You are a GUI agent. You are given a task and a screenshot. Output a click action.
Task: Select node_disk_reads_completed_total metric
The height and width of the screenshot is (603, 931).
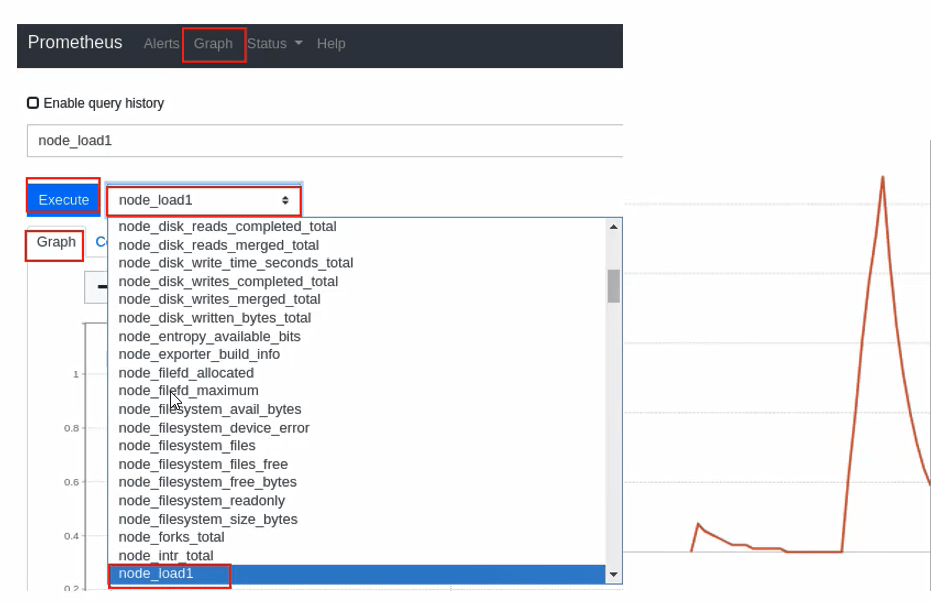click(356, 227)
